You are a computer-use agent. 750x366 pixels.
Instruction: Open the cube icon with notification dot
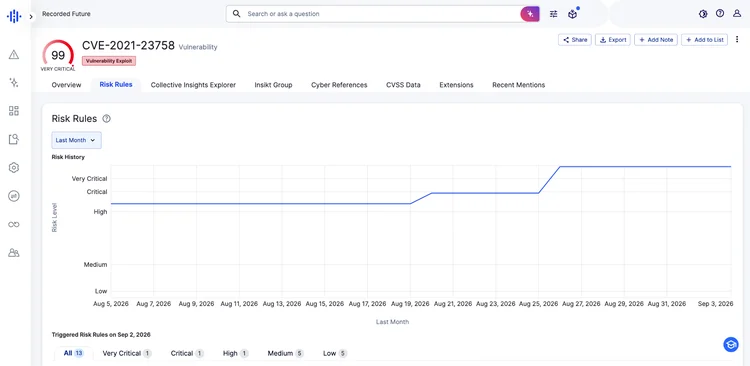click(573, 14)
